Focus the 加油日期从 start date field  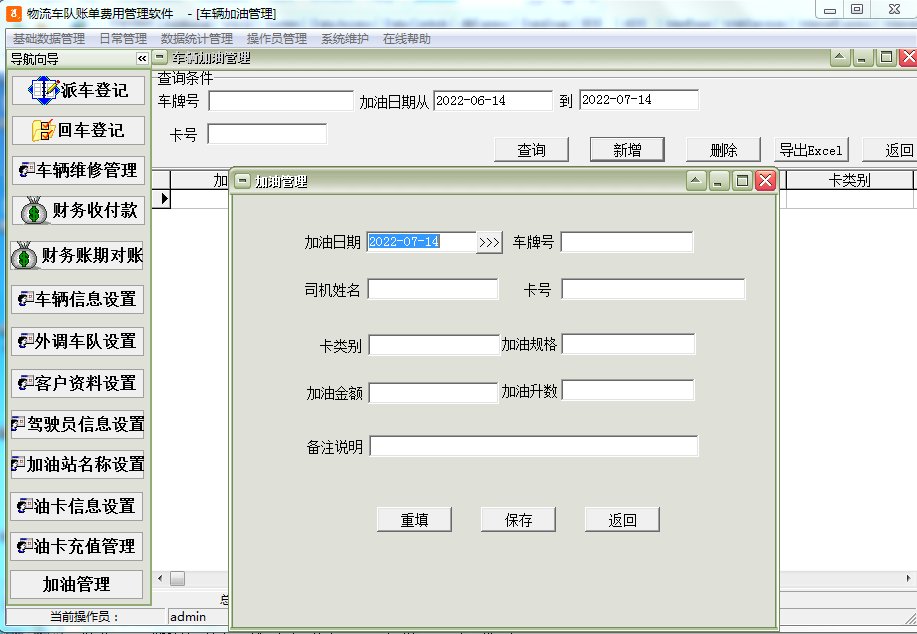(x=492, y=101)
